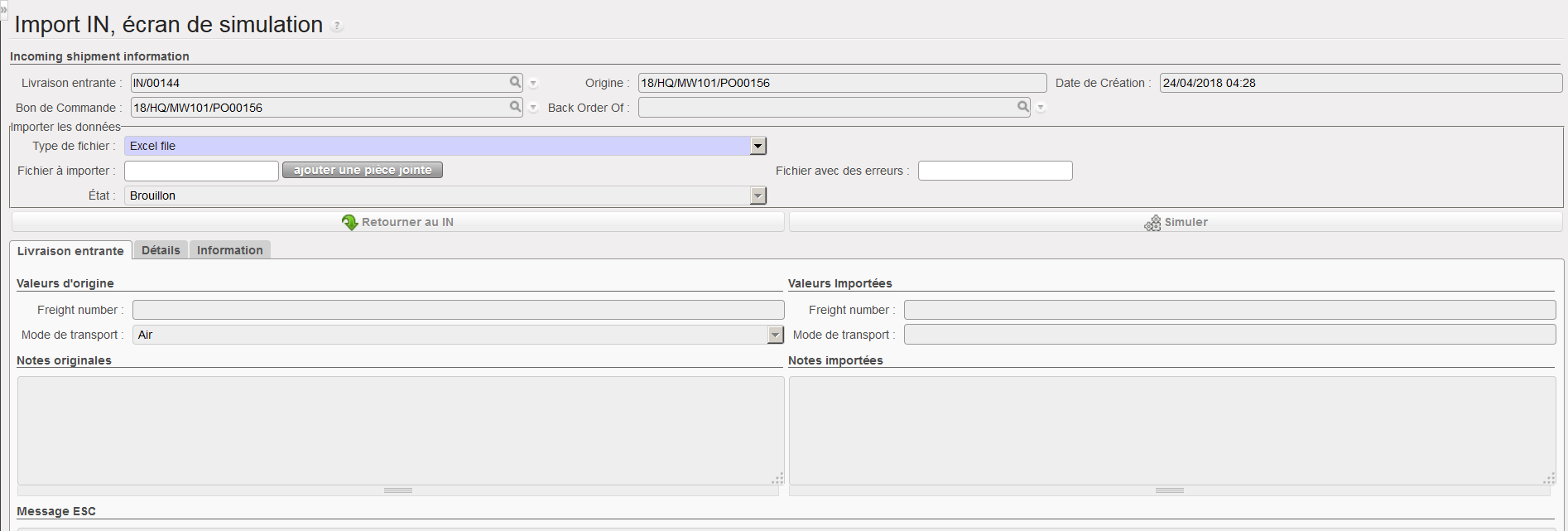Click the 'ajouter une pièce jointe' button
Viewport: 1568px width, 531px height.
click(x=363, y=170)
